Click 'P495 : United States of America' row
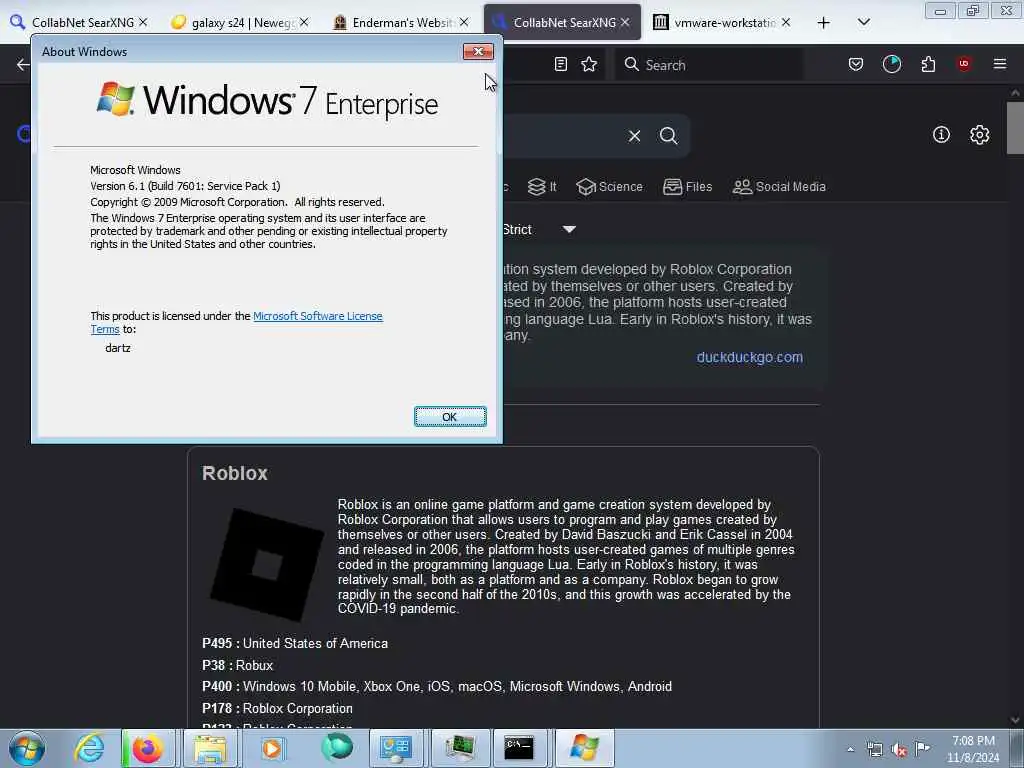This screenshot has height=768, width=1024. point(295,643)
